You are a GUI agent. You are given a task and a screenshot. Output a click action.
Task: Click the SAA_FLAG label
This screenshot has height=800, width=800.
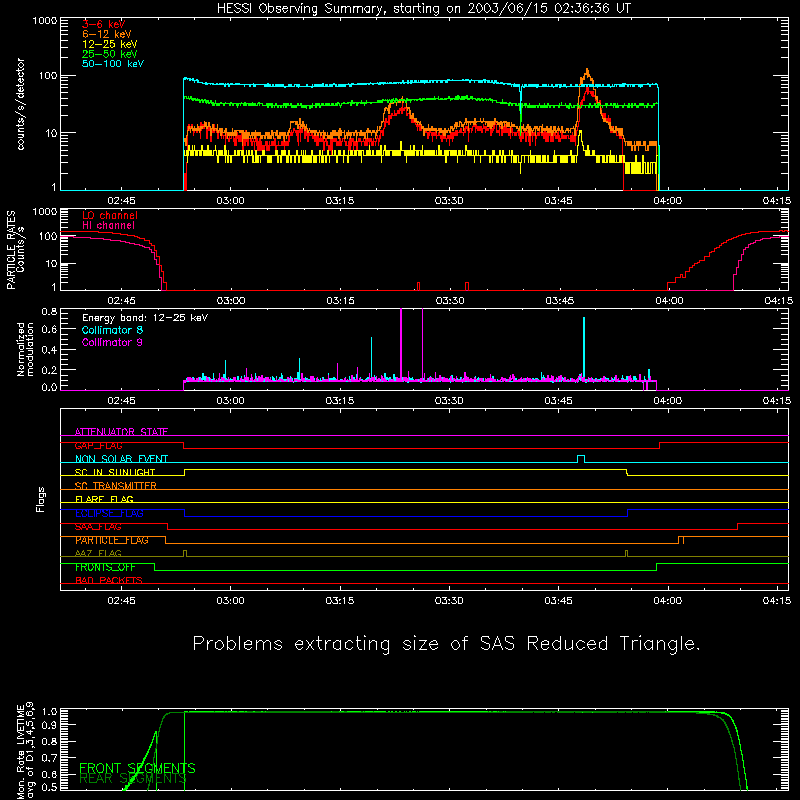pos(98,526)
